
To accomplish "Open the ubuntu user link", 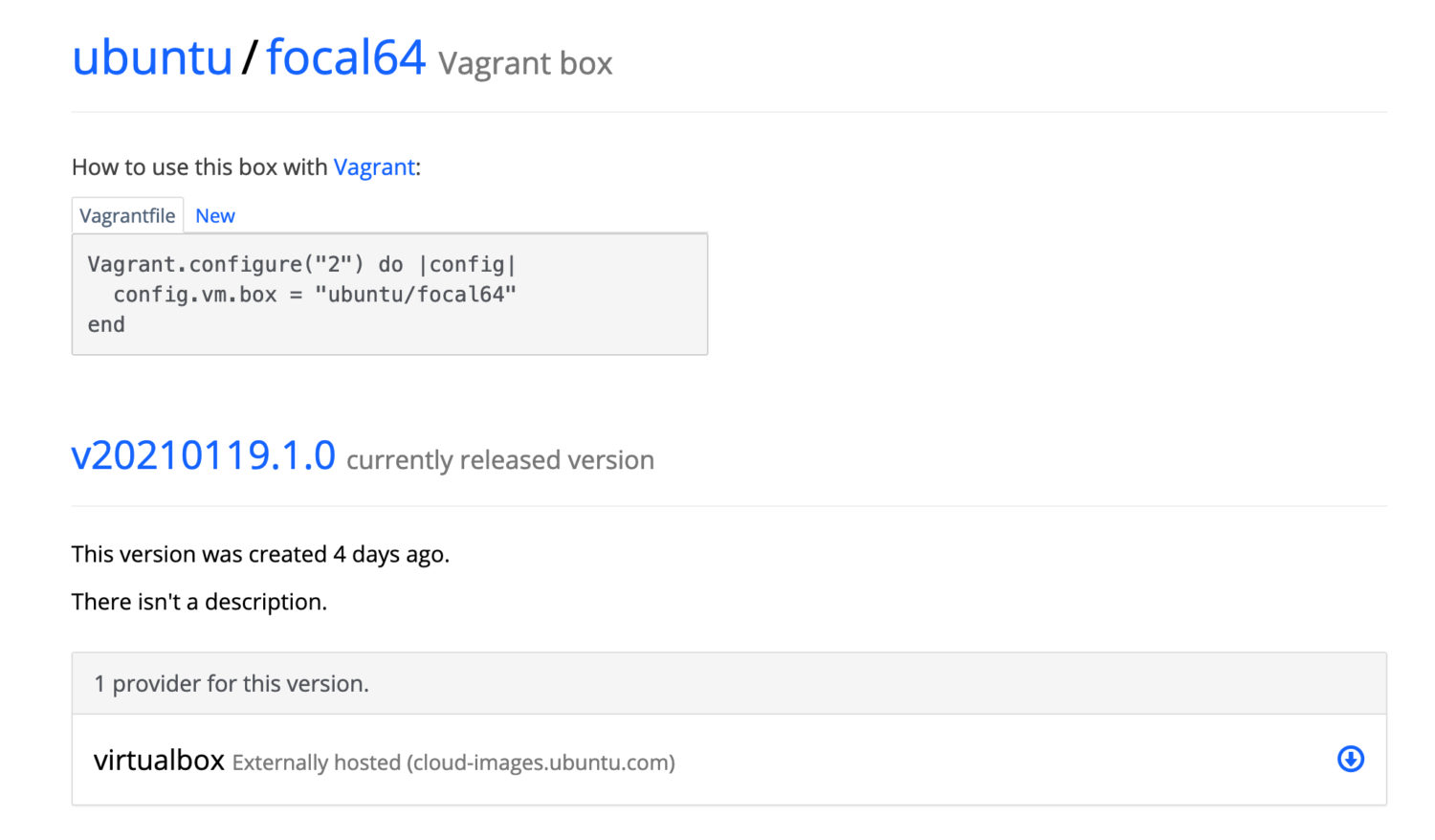I will click(152, 57).
